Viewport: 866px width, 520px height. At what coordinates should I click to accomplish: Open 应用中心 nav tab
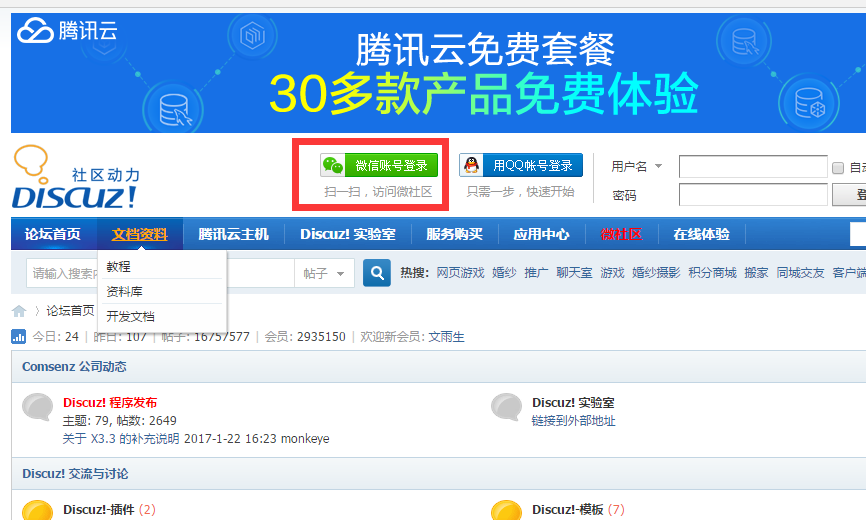point(541,234)
